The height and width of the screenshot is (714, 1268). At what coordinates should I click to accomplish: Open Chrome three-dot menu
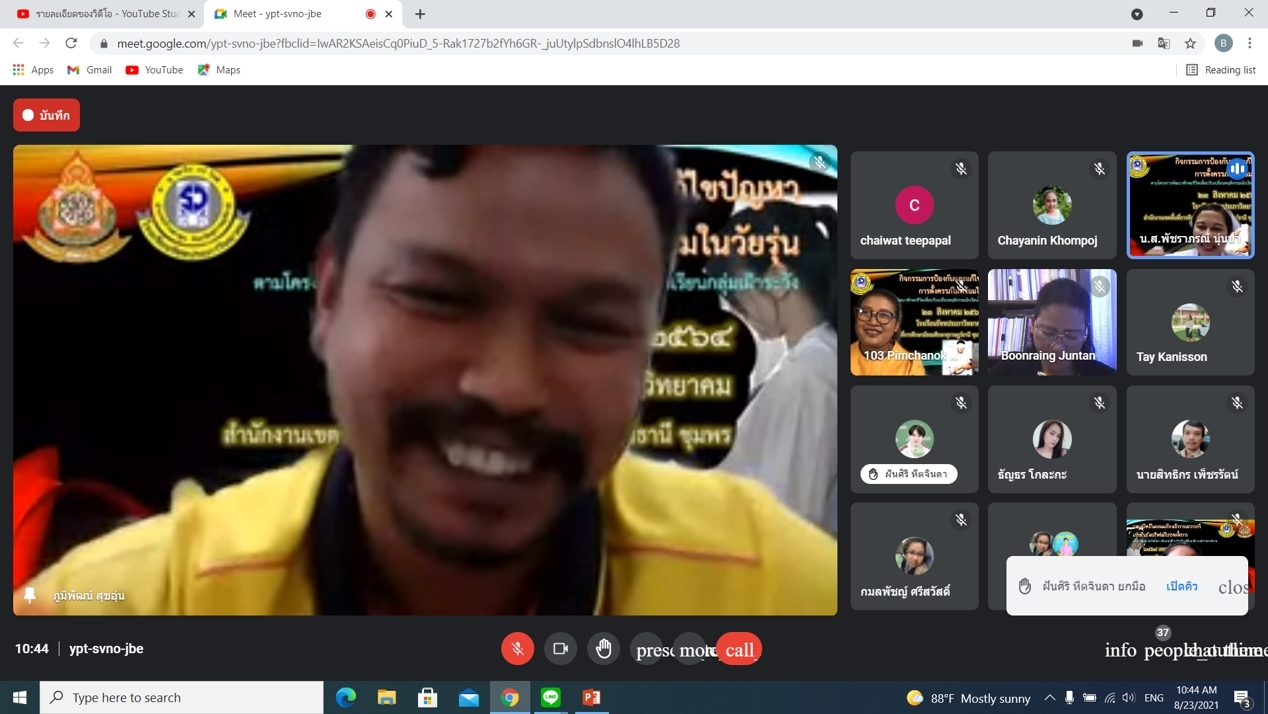click(1249, 43)
